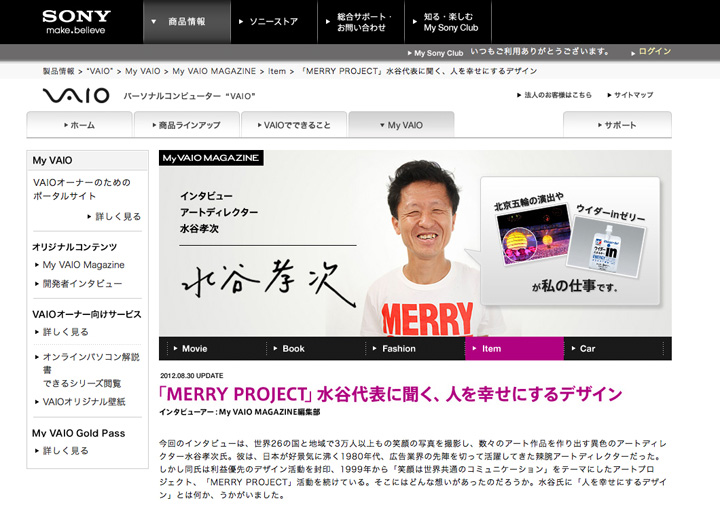Click the パーソナルコンピューター "VAIO" tagline

189,96
